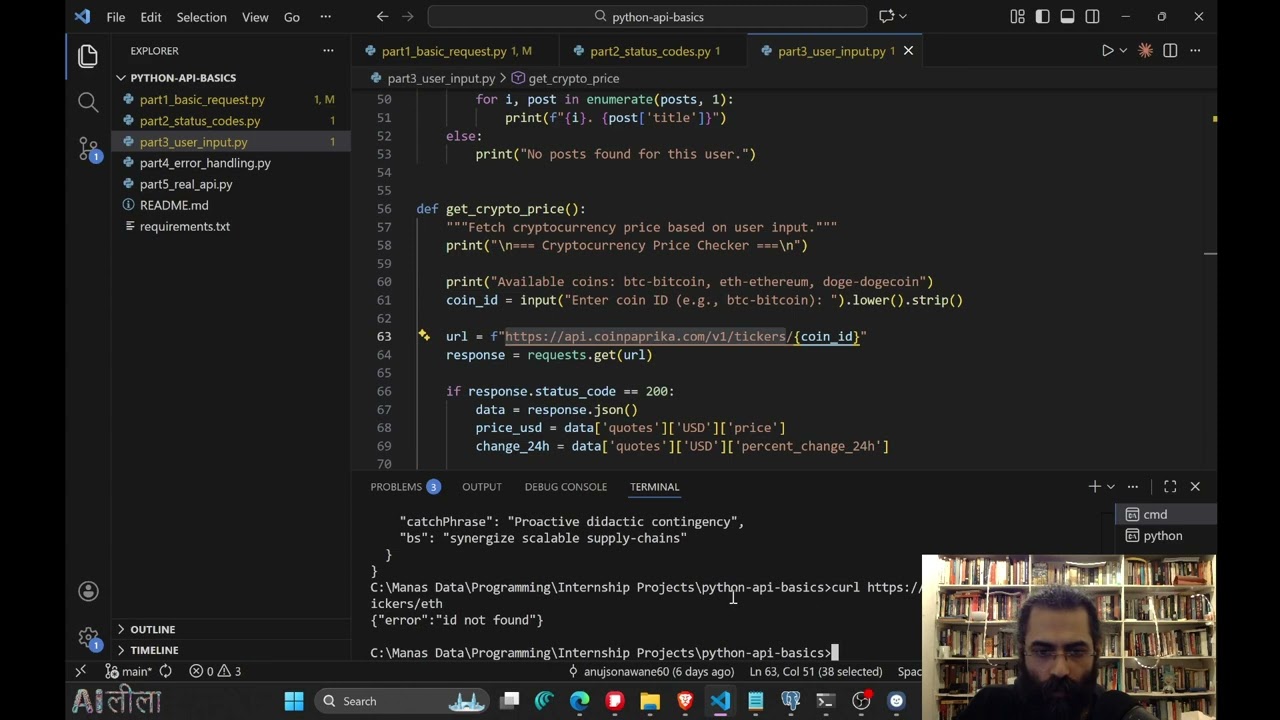Image resolution: width=1280 pixels, height=720 pixels.
Task: Click part3_user_input.py in breadcrumb
Action: pyautogui.click(x=441, y=78)
